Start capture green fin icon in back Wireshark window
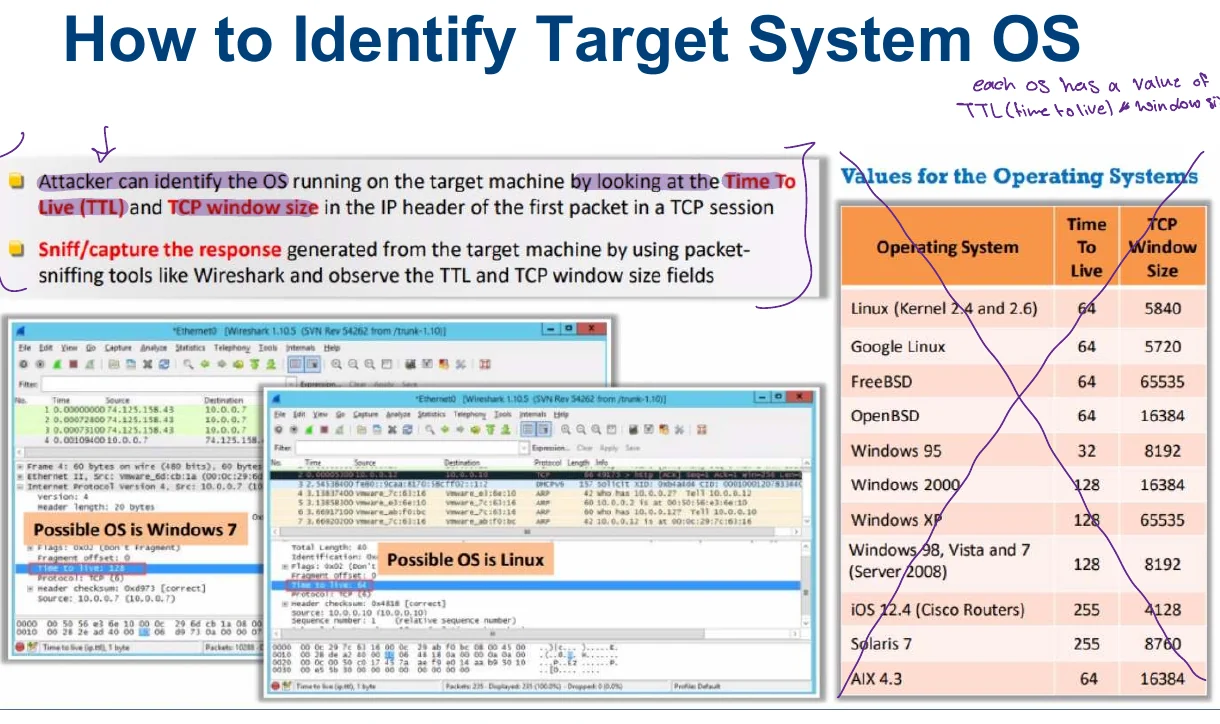Image resolution: width=1220 pixels, height=724 pixels. [57, 364]
